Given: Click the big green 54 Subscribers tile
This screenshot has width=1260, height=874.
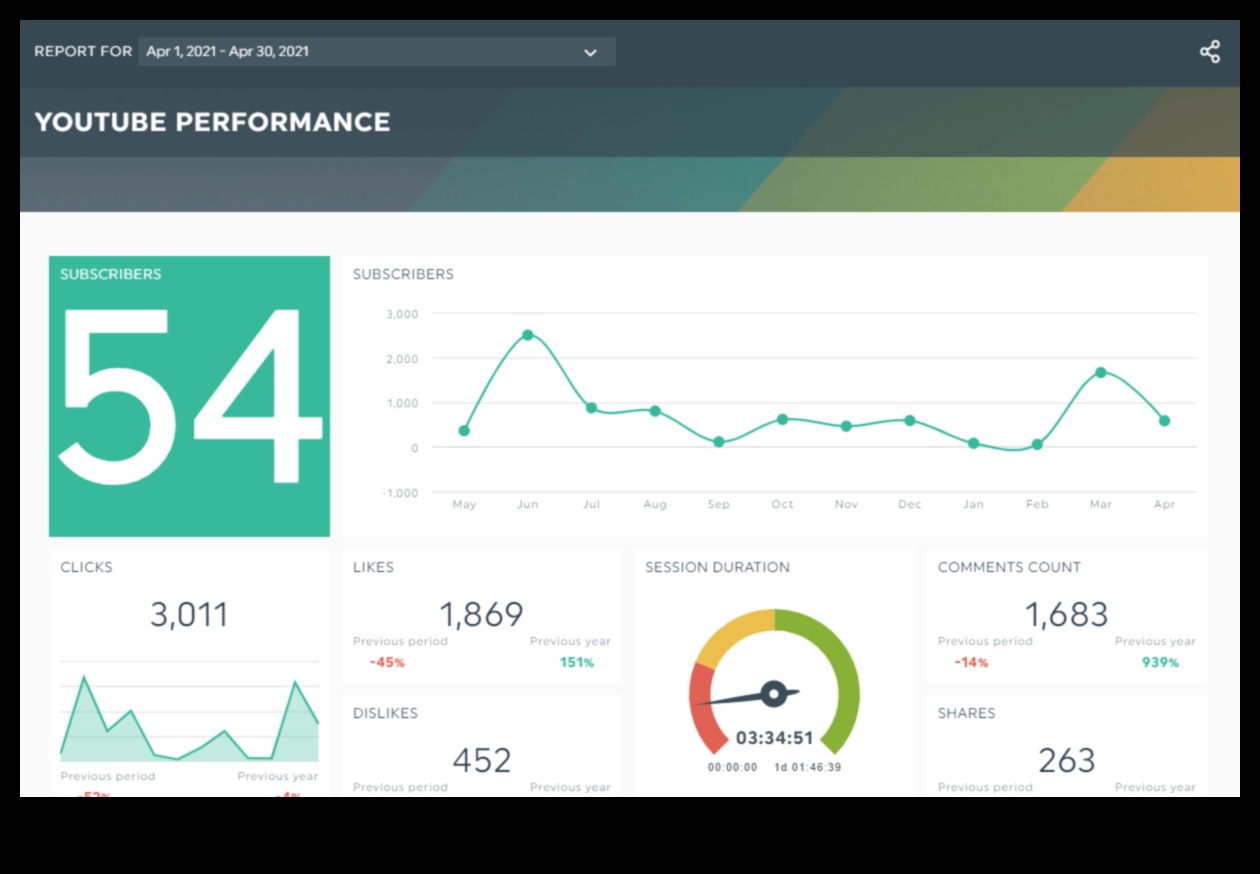Looking at the screenshot, I should [x=189, y=396].
